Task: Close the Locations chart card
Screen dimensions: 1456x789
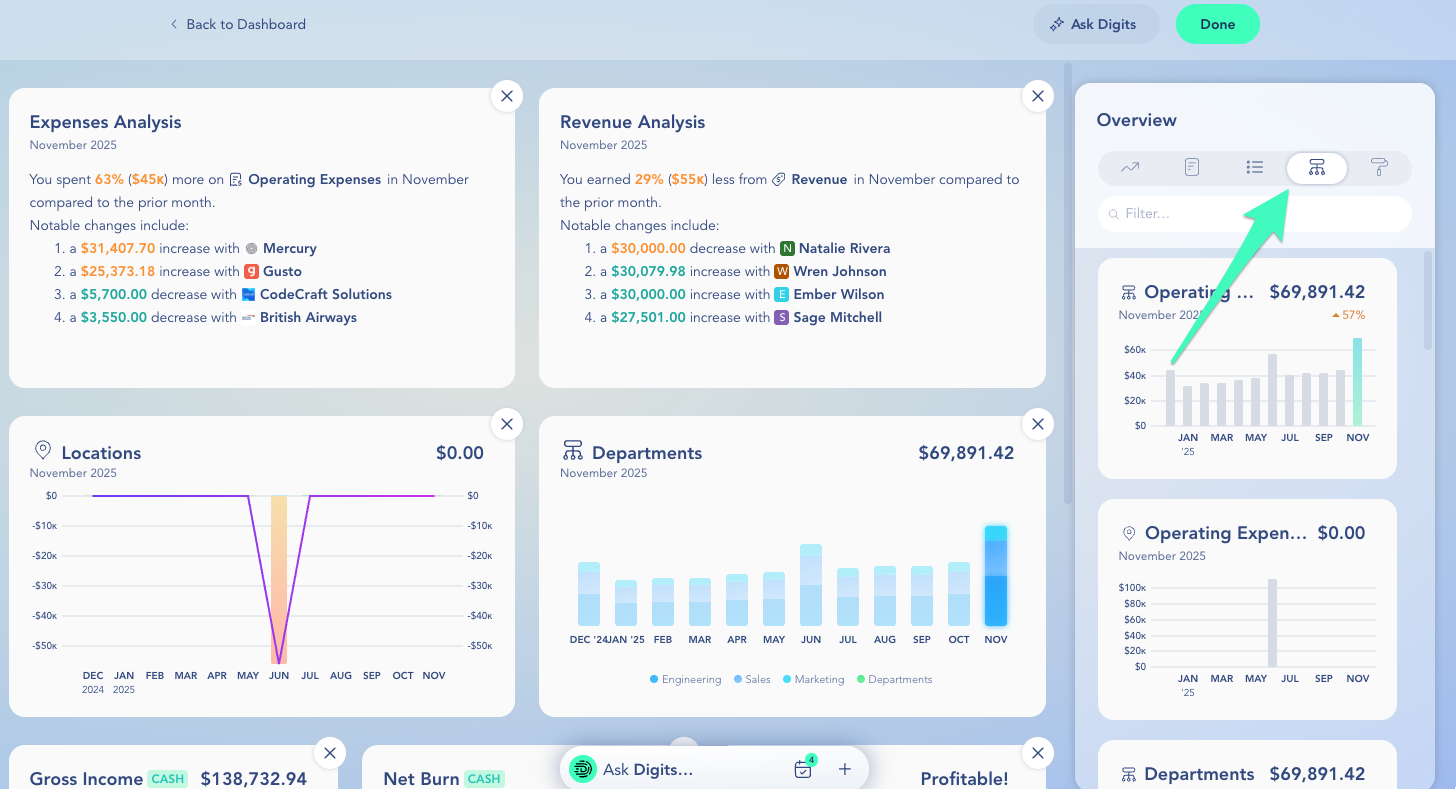Action: coord(507,424)
